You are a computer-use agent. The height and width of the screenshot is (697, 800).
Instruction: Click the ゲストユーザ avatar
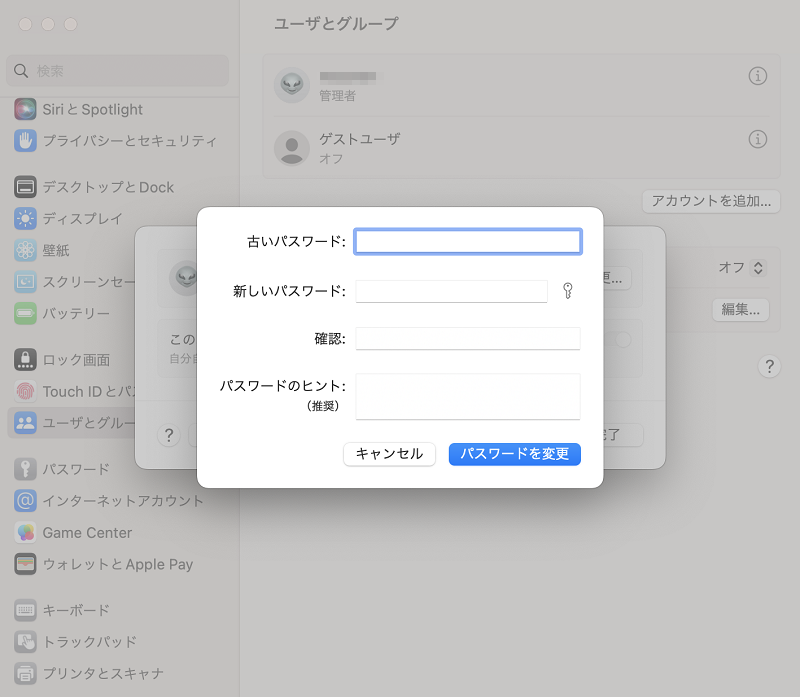(292, 148)
